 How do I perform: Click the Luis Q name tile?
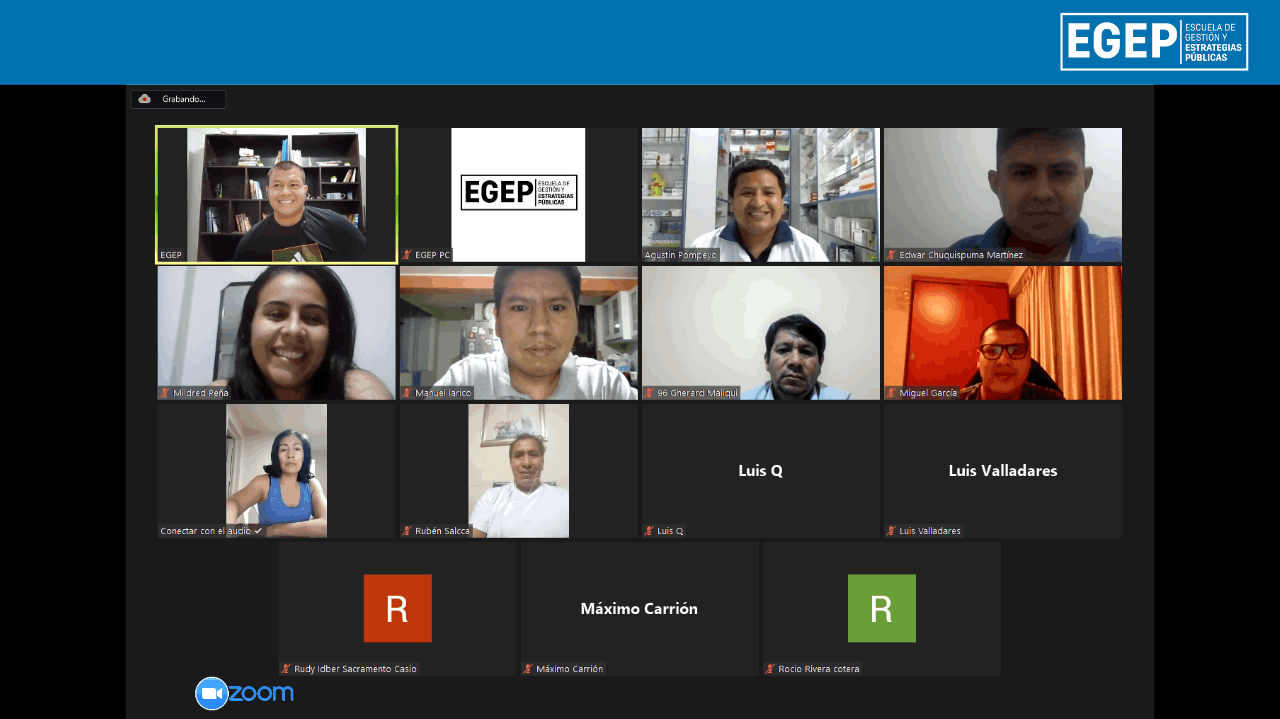[x=760, y=470]
